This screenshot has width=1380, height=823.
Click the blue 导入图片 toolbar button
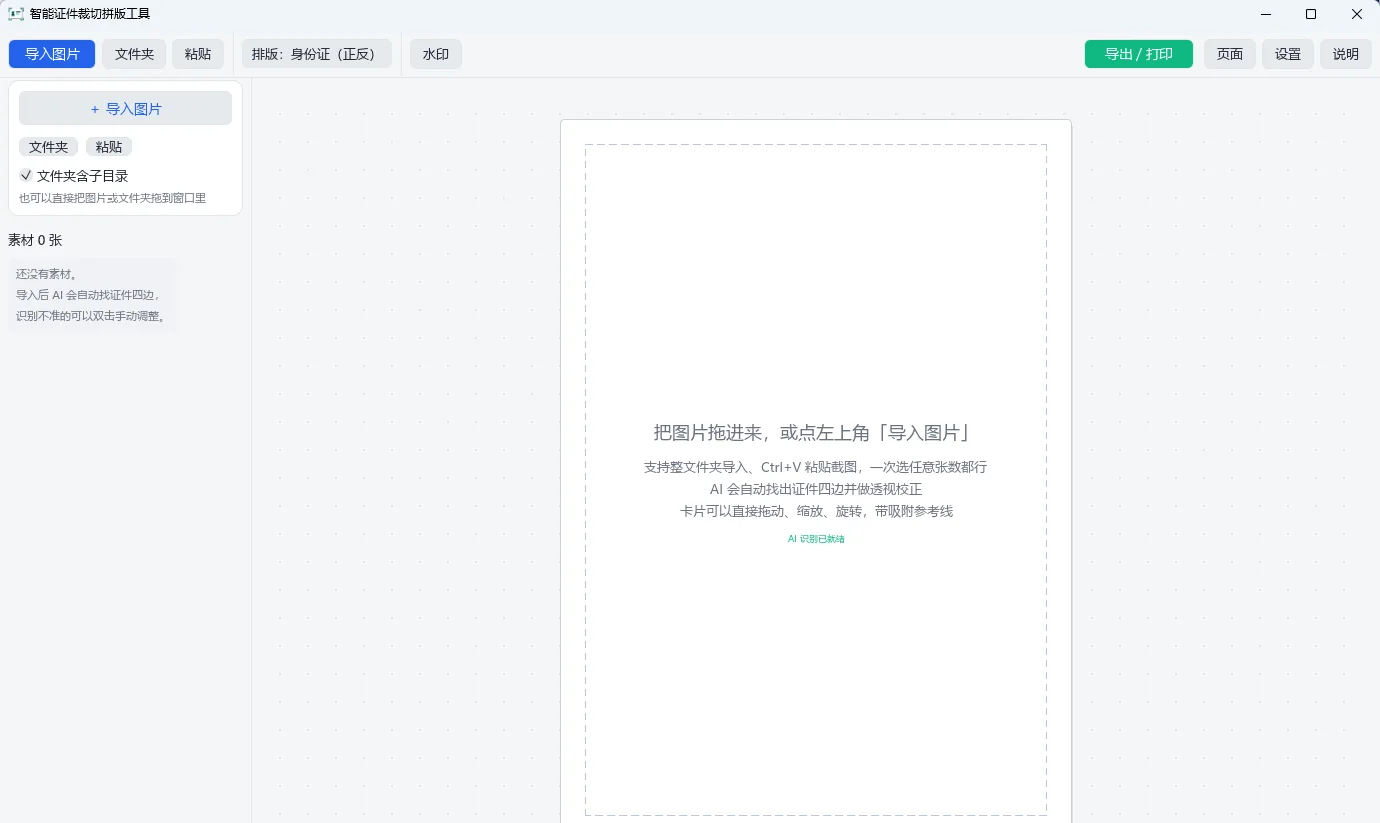[52, 54]
